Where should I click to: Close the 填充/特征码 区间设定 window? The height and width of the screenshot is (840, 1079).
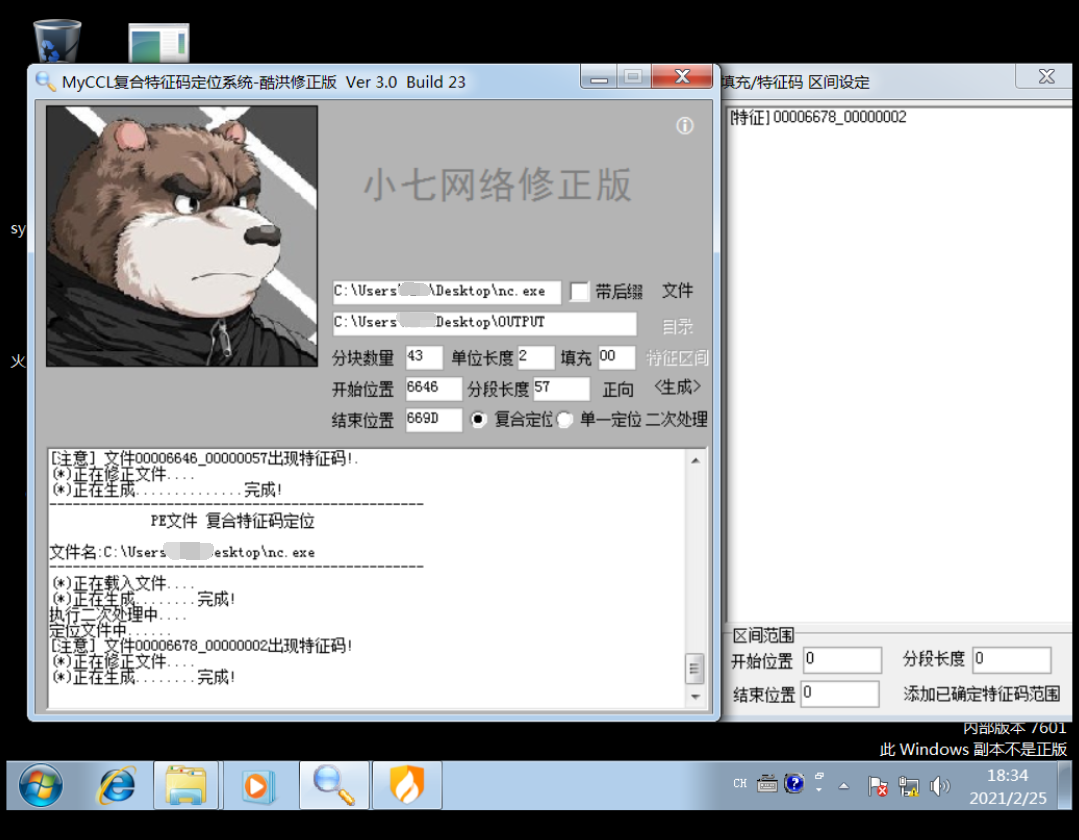pos(1046,76)
